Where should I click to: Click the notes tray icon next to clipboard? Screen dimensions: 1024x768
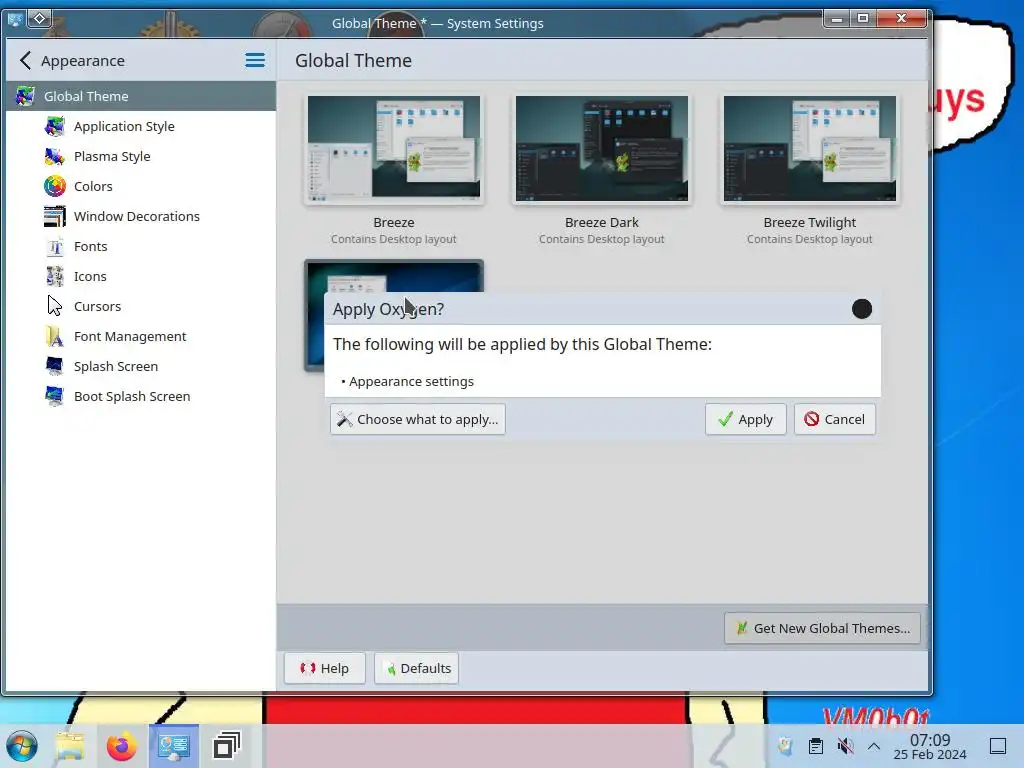click(x=786, y=746)
